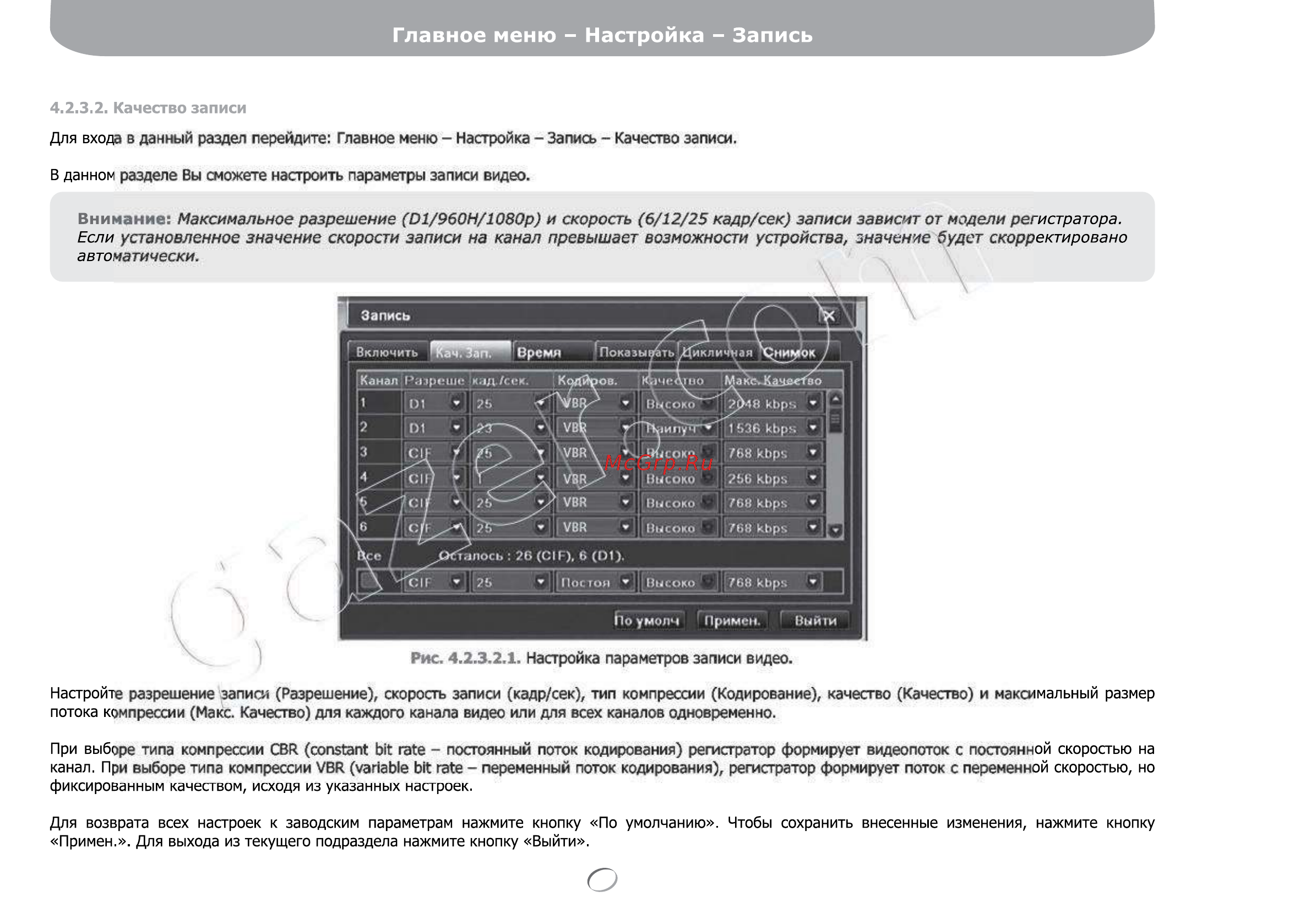Open the Показывать tab
The width and height of the screenshot is (1311, 924).
pos(636,352)
